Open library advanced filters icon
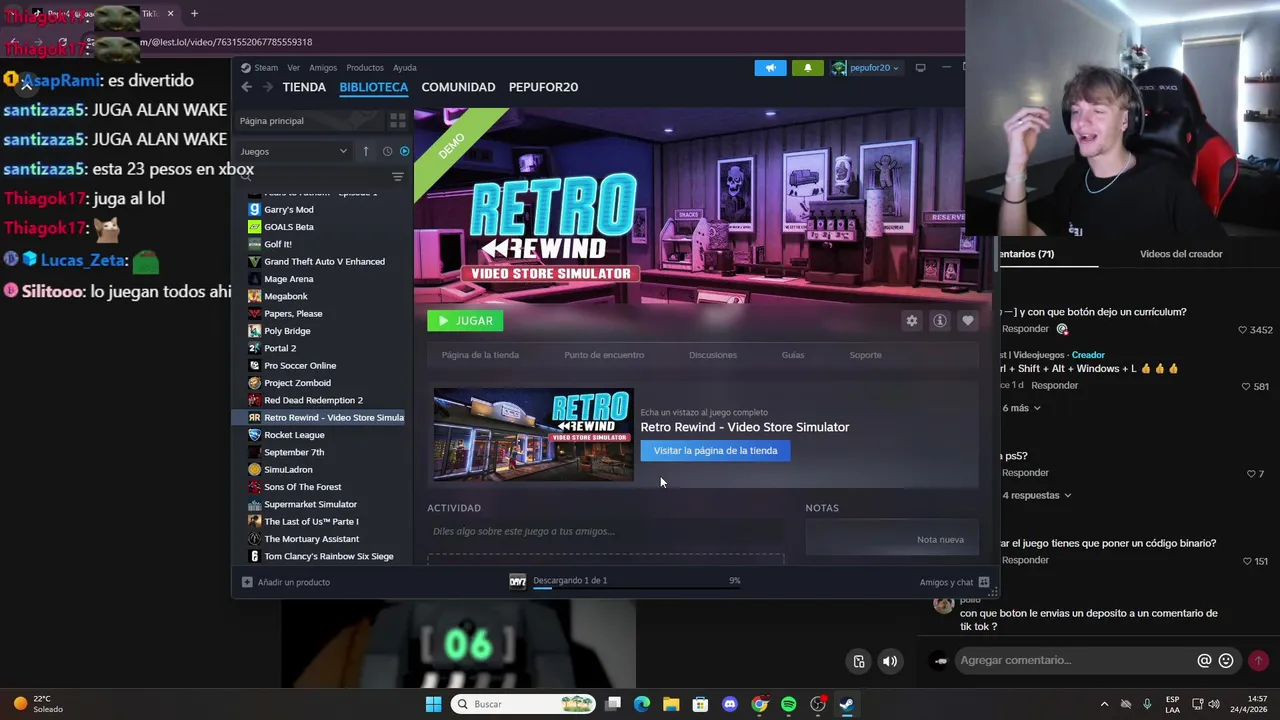This screenshot has width=1280, height=720. coord(398,177)
